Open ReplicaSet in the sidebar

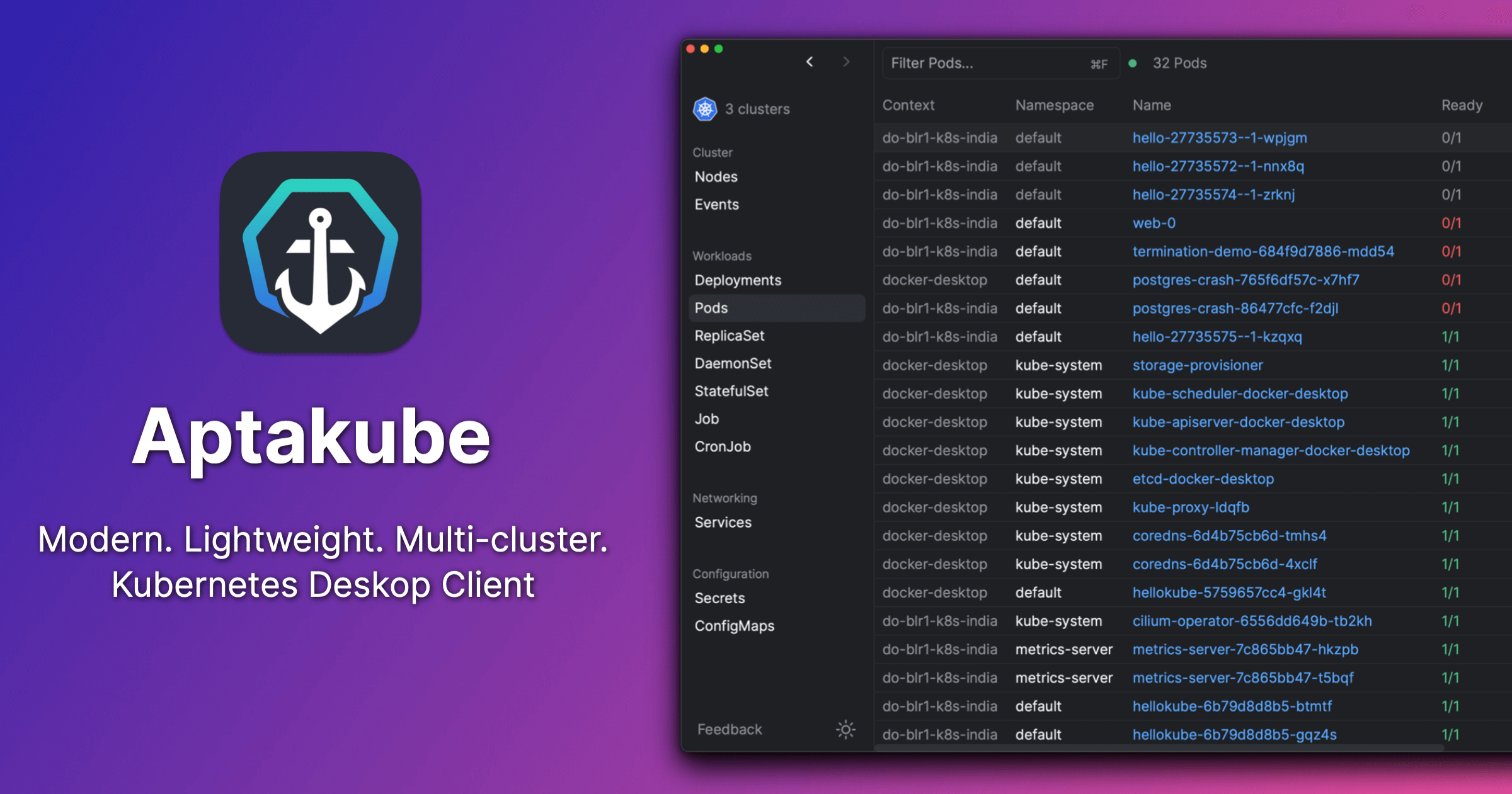coord(730,336)
